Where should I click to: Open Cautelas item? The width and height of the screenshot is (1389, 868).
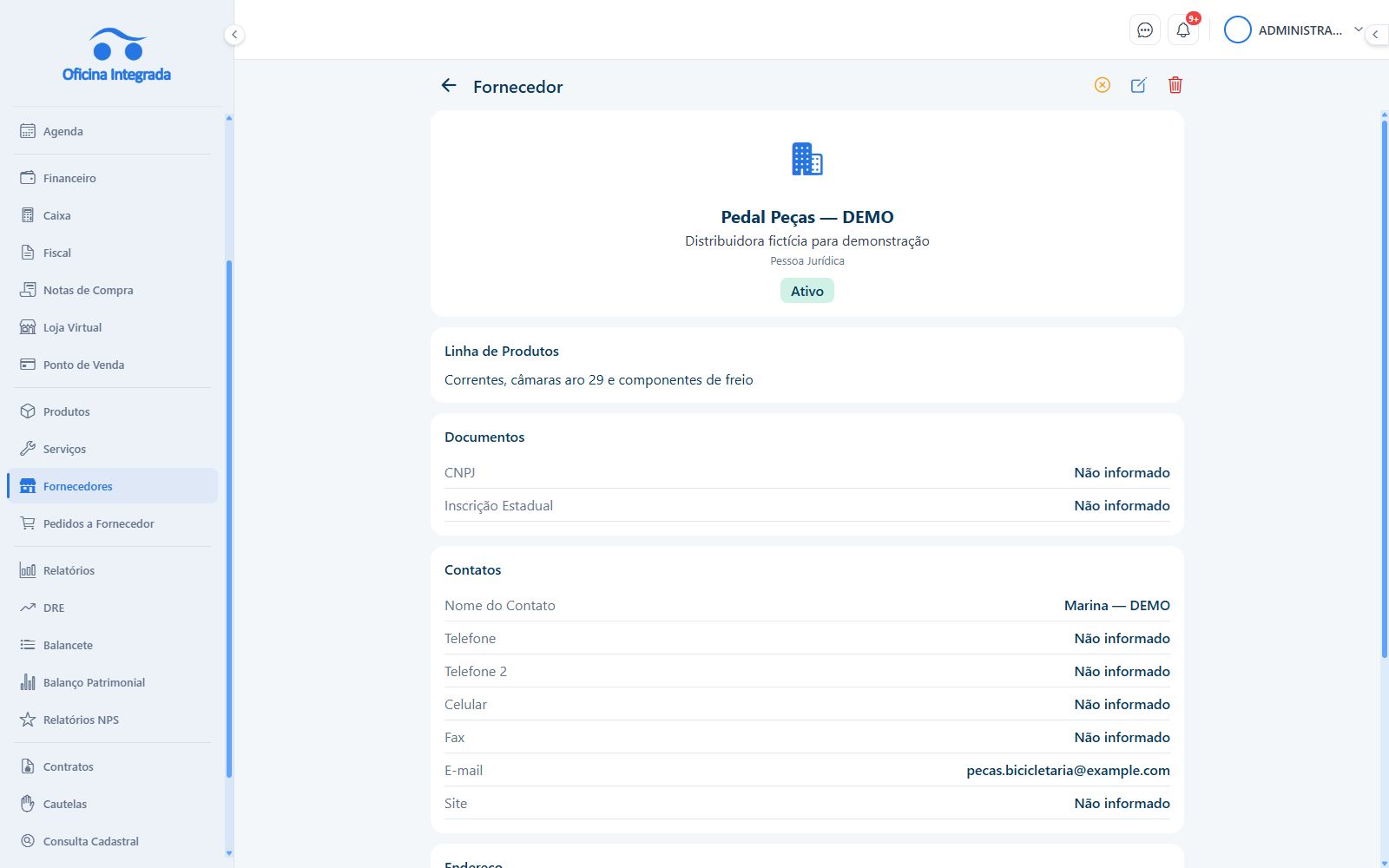(x=113, y=804)
